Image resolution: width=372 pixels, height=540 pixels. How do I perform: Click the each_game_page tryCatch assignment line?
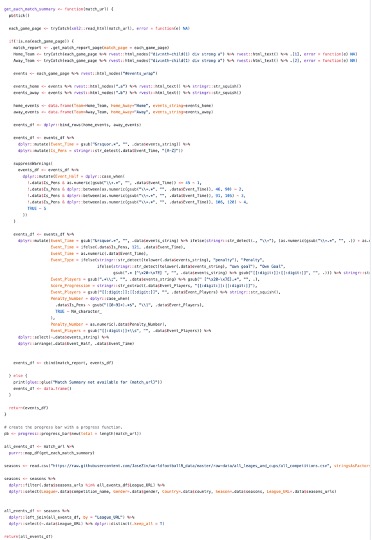tap(99, 28)
